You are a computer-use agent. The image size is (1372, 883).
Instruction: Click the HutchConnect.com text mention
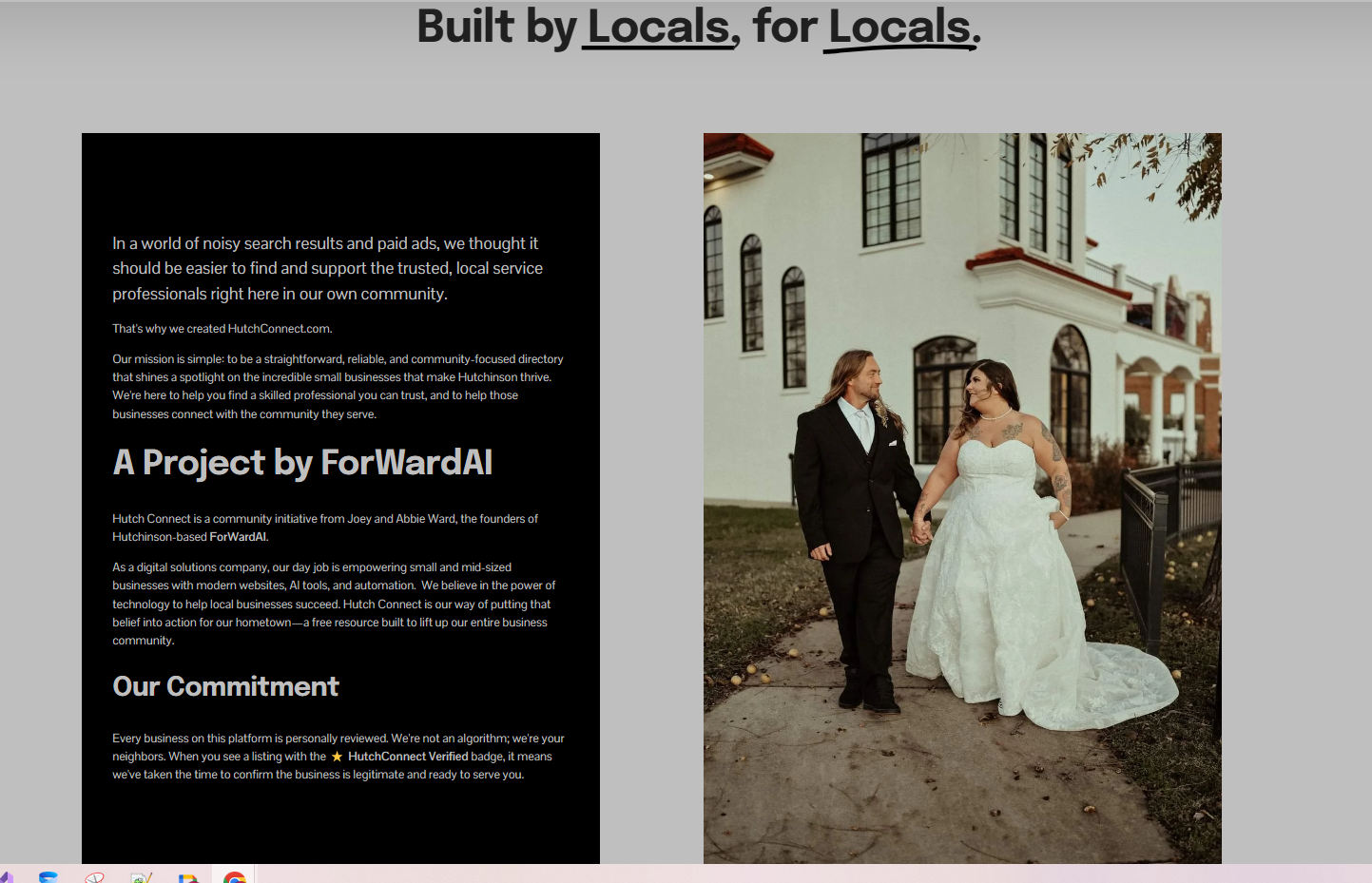tap(279, 329)
